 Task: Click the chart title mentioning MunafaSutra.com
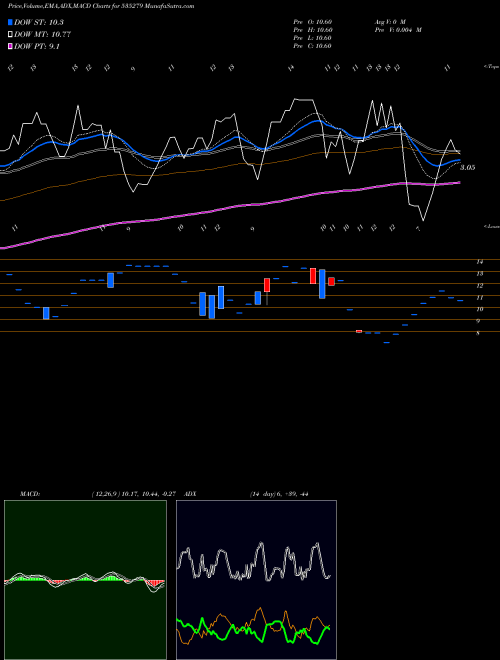(101, 6)
